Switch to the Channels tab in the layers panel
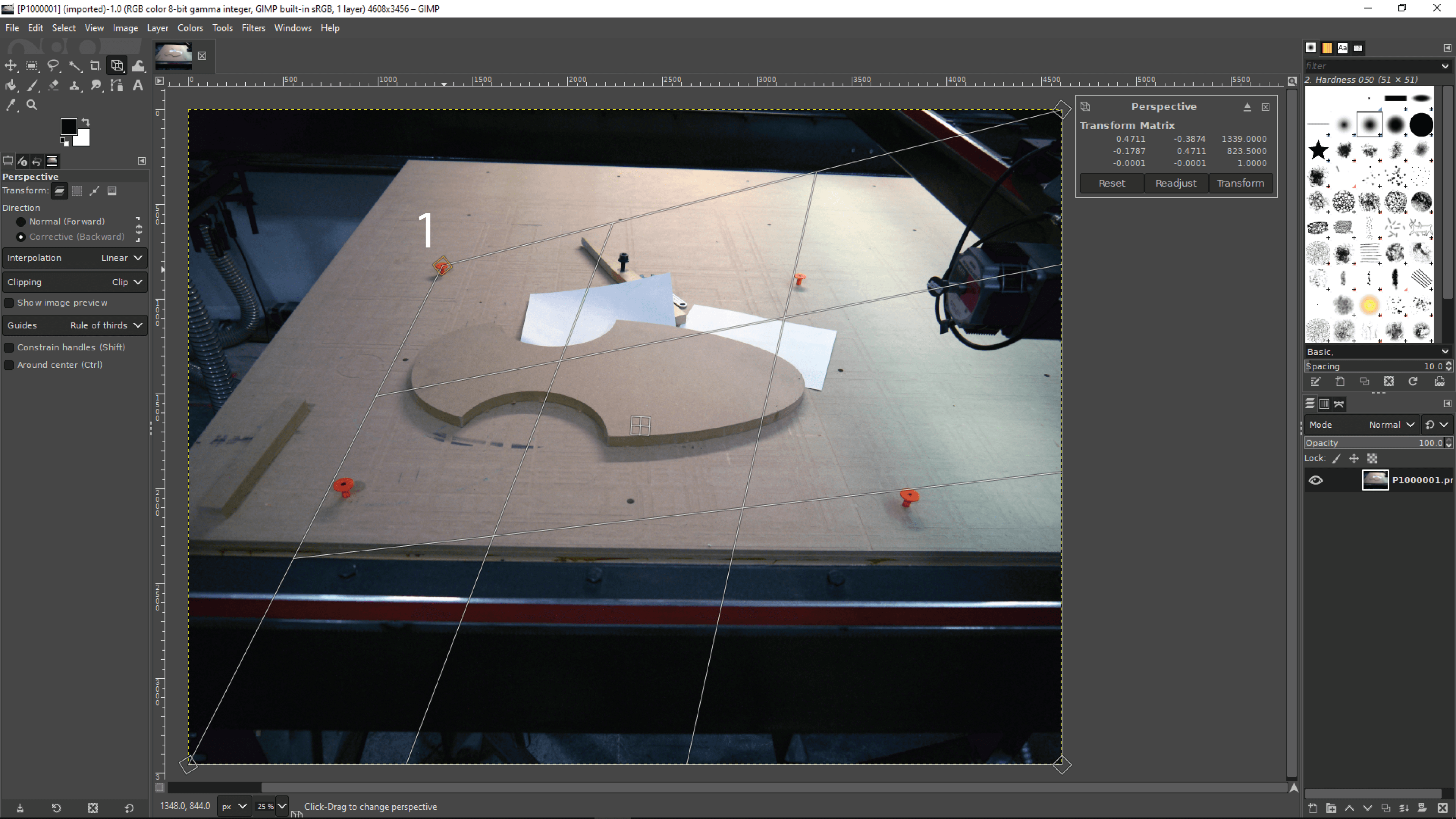 (x=1324, y=403)
